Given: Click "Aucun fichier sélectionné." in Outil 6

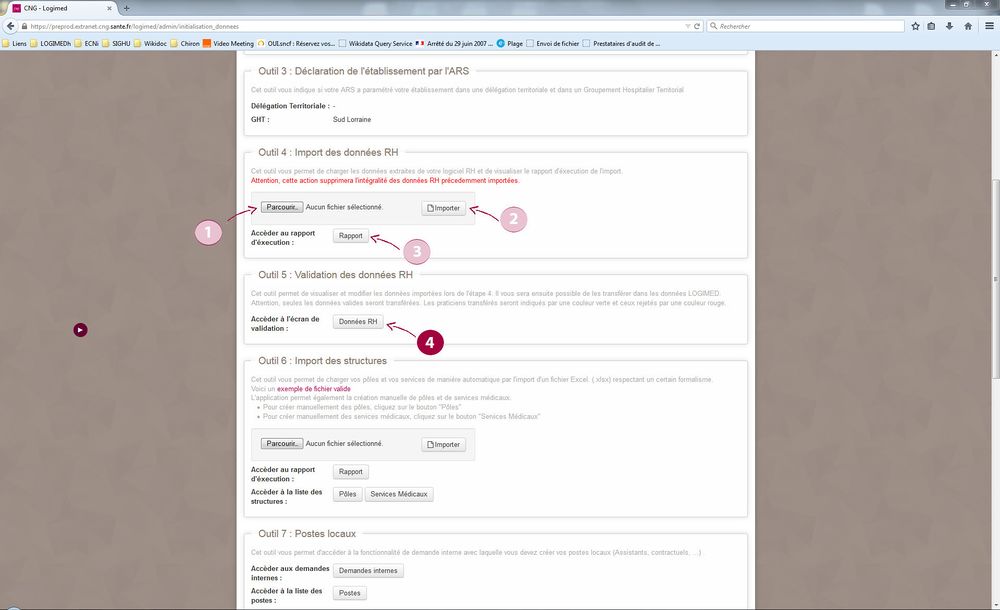Looking at the screenshot, I should 344,443.
